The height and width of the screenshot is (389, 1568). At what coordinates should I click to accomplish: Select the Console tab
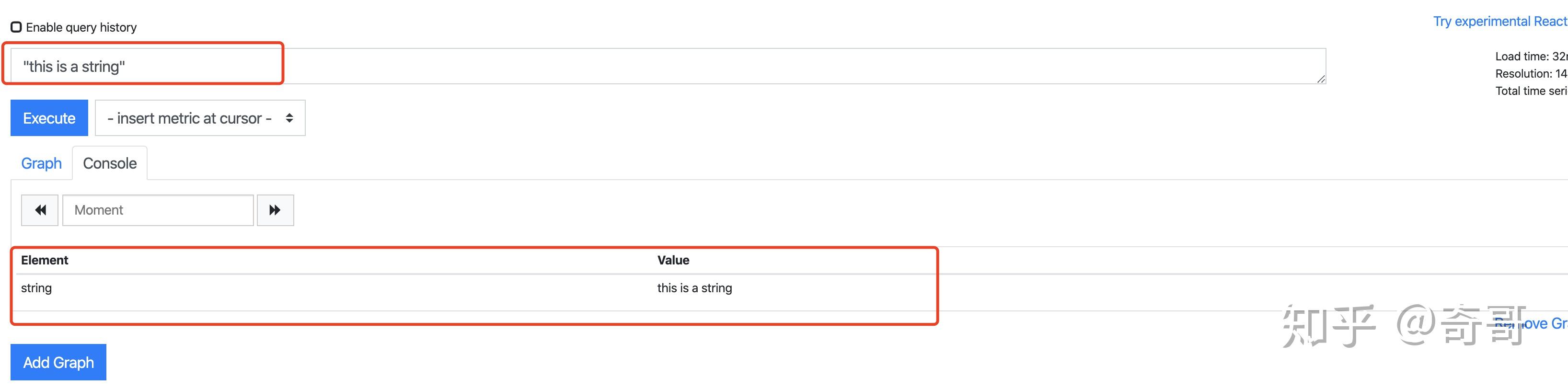coord(110,163)
